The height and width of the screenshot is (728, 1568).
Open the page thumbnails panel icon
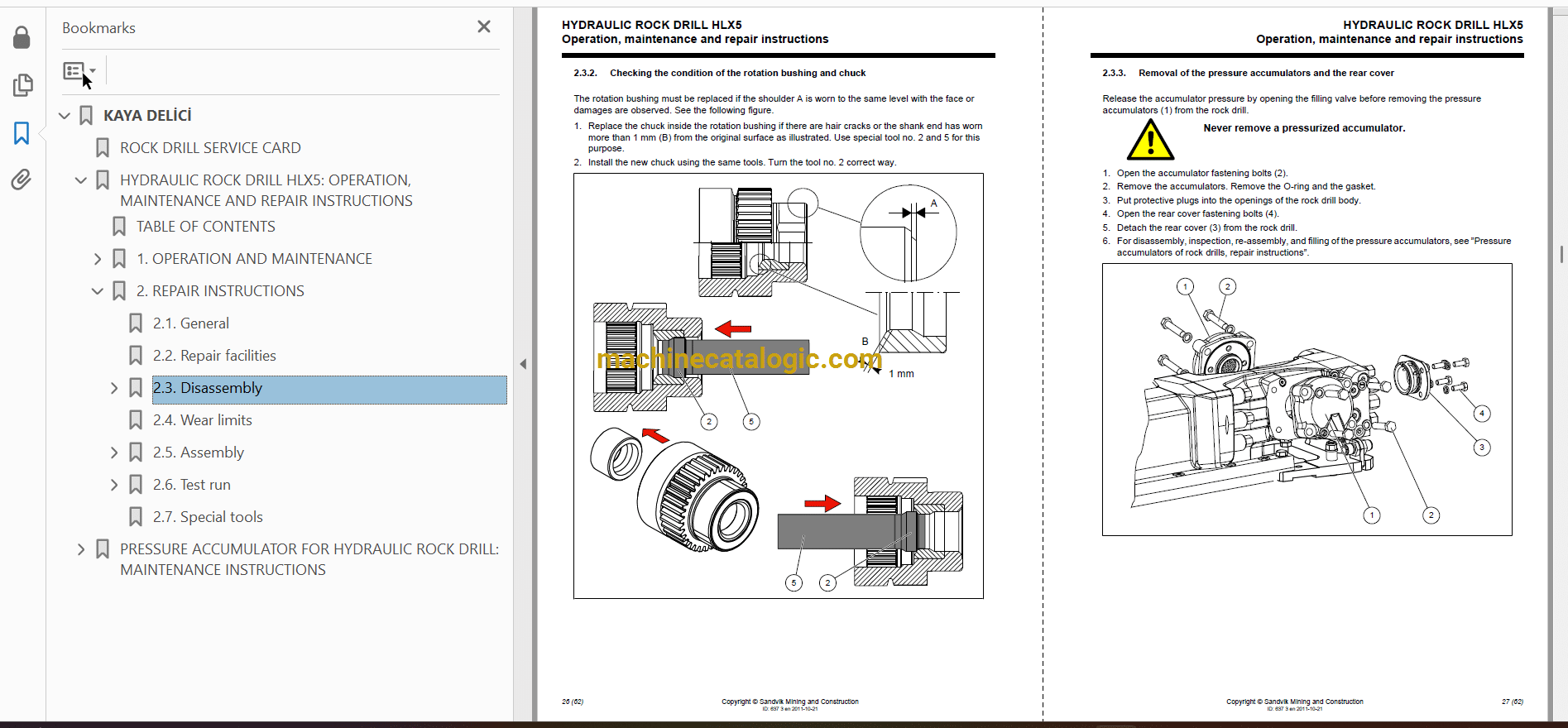coord(22,85)
